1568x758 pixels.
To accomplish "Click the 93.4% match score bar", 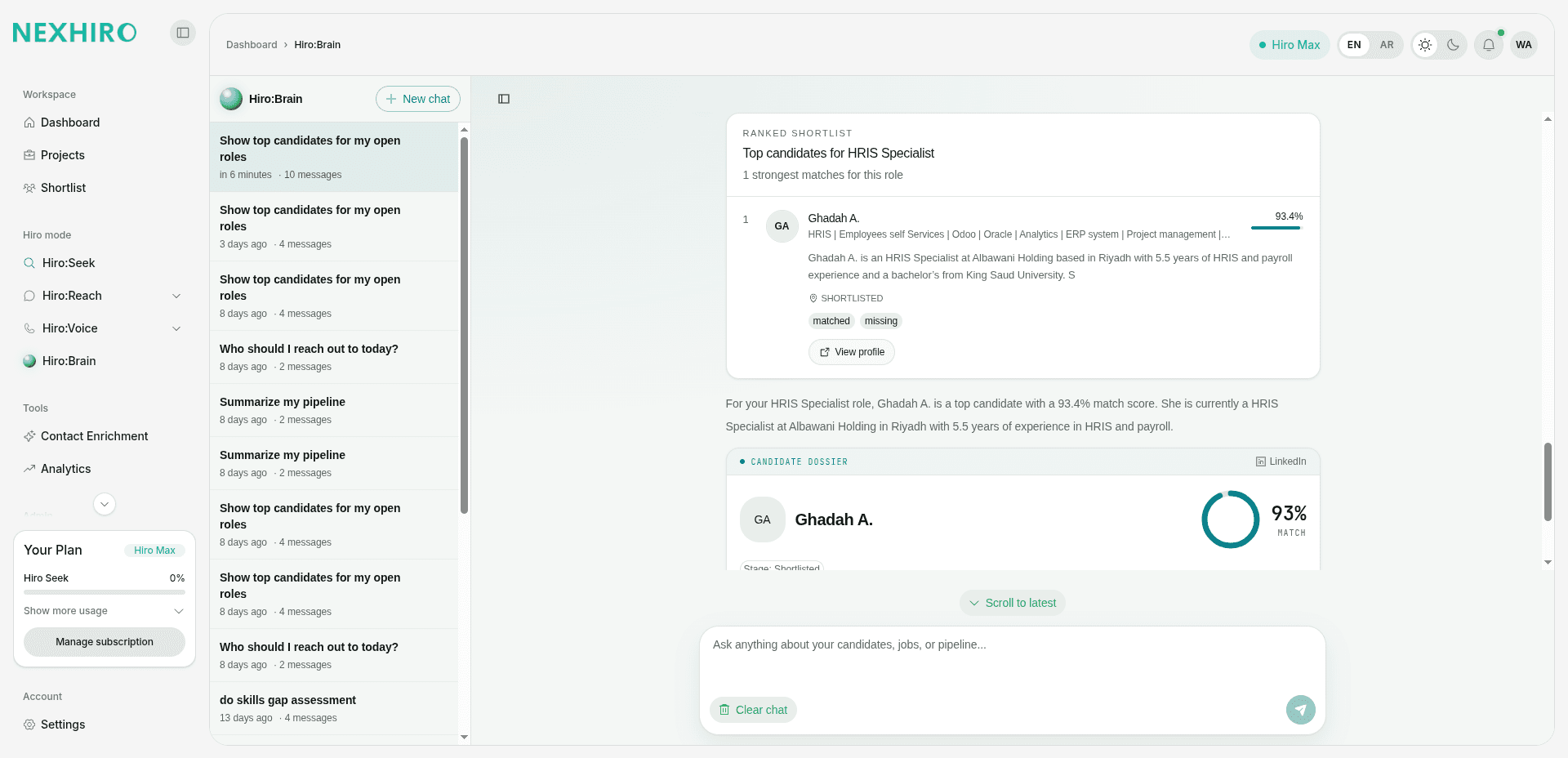I will click(x=1276, y=228).
